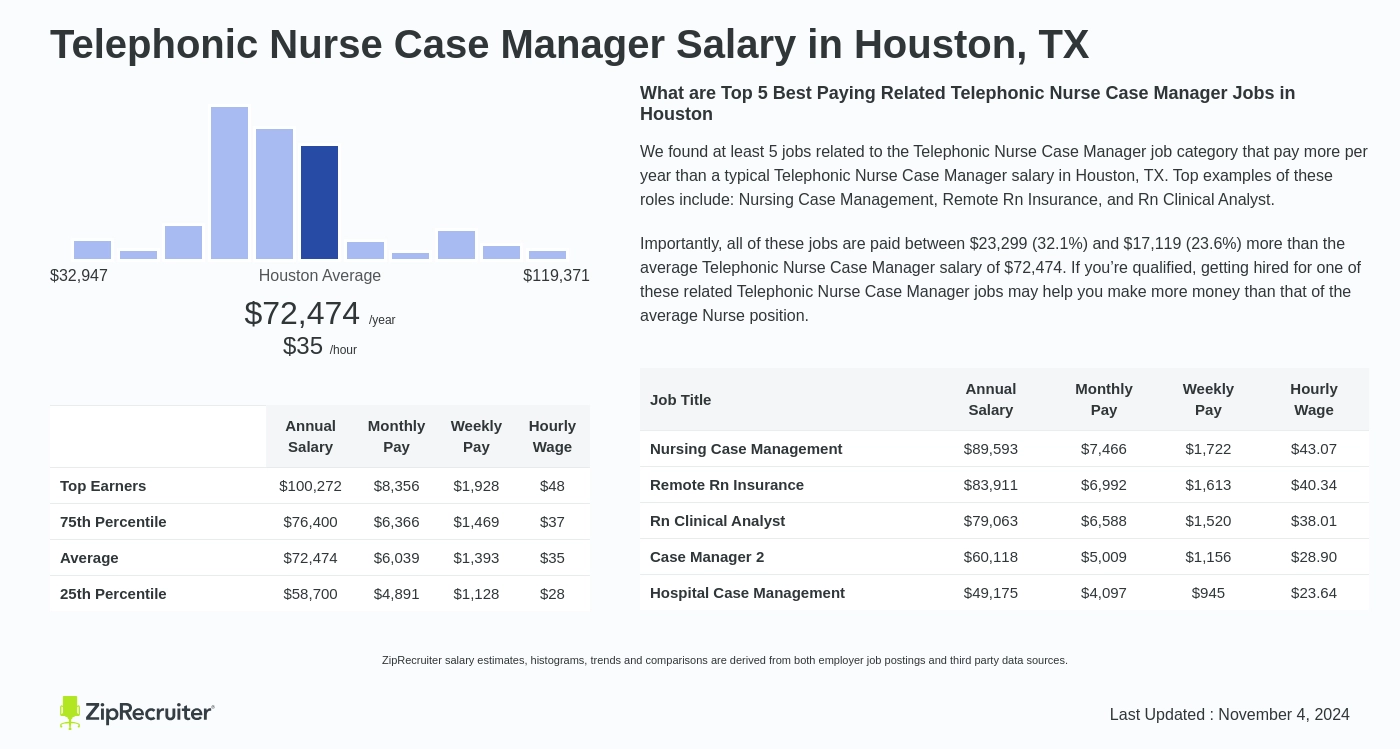This screenshot has height=749, width=1400.
Task: Click the $48 hourly wage cell
Action: 552,485
